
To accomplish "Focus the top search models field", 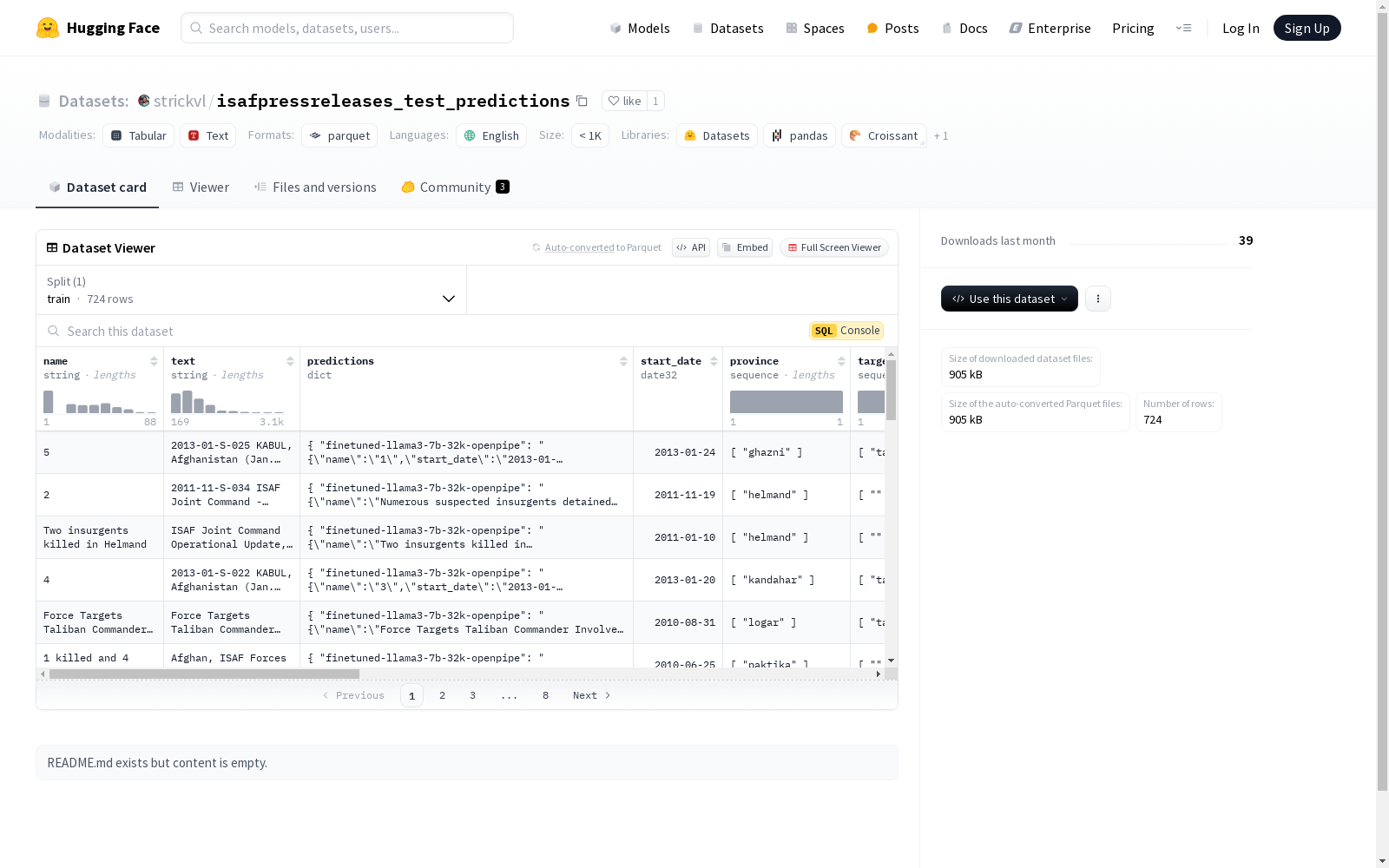I will coord(347,28).
